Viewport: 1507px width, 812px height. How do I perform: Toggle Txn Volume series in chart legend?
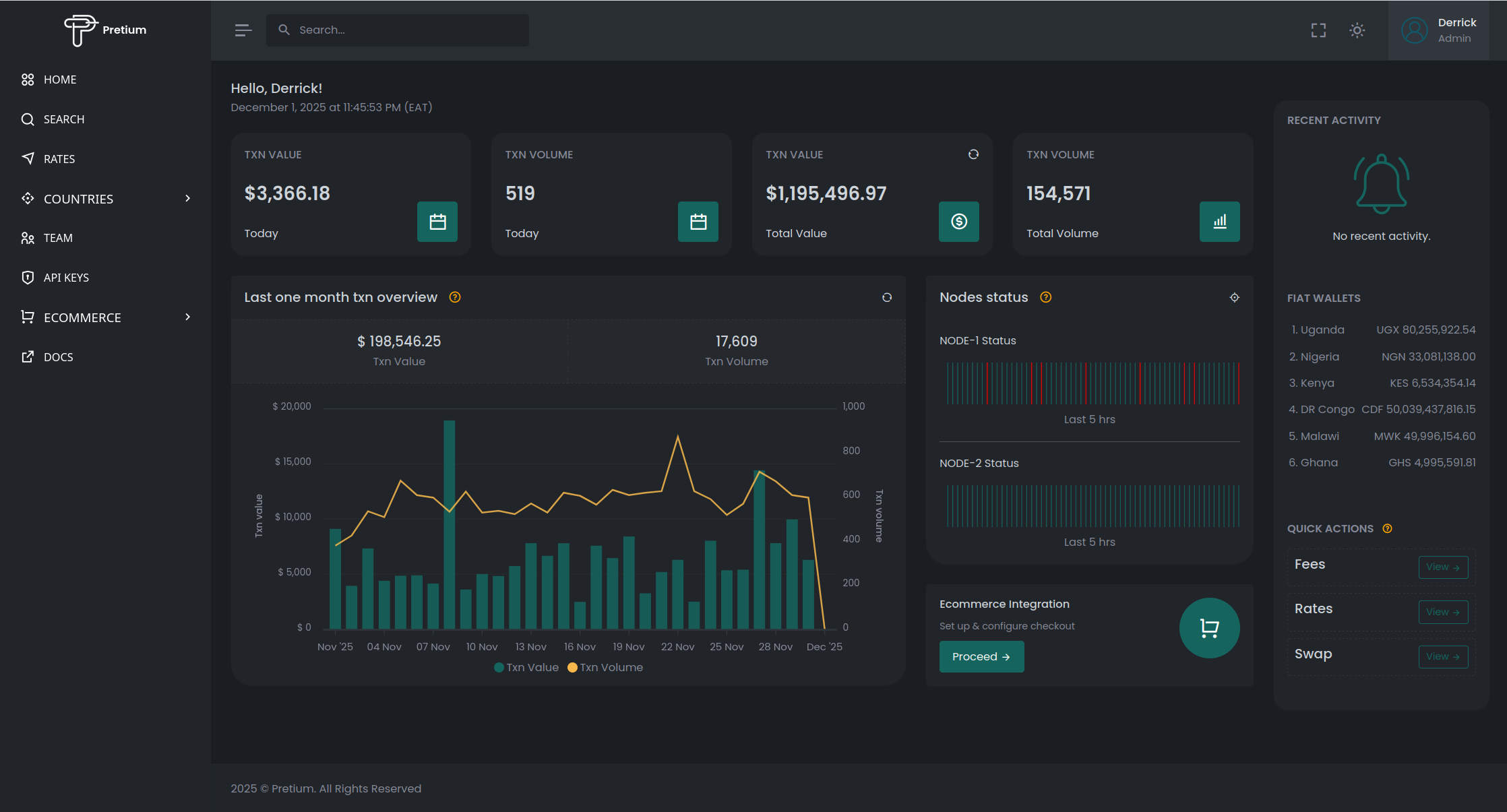click(x=605, y=667)
